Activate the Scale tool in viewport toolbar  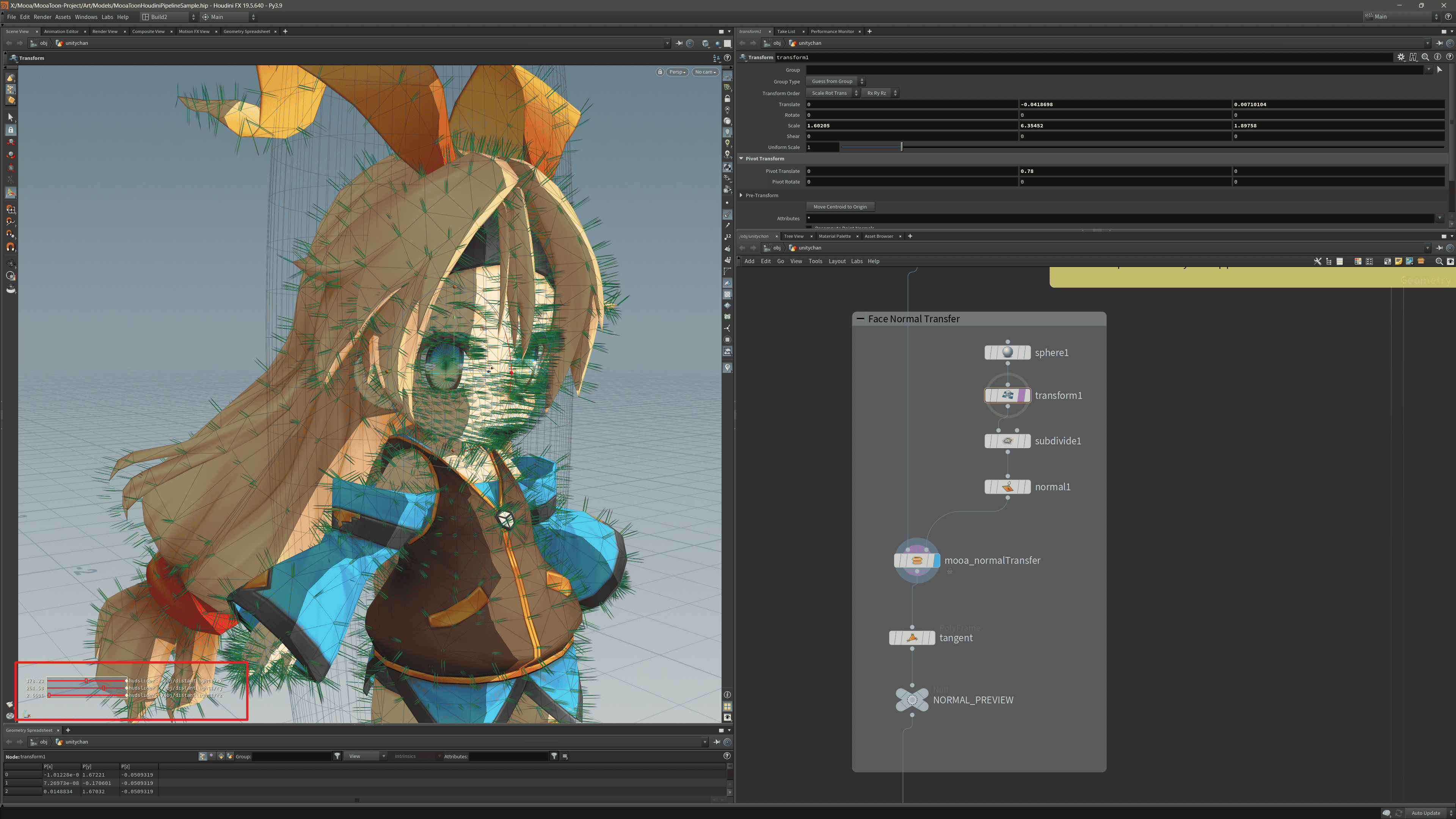[x=10, y=168]
